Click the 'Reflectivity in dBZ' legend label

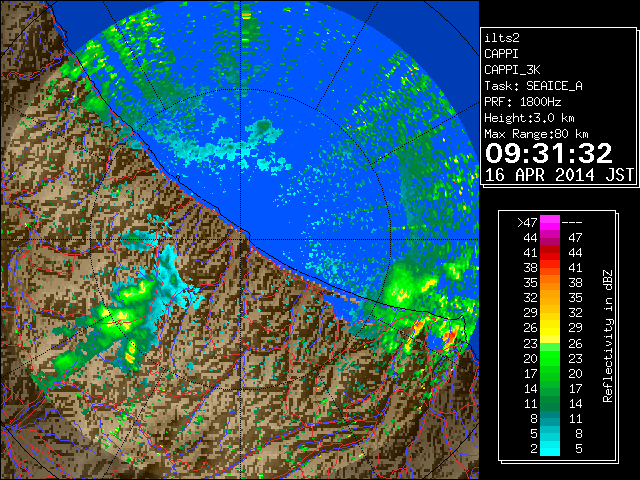coord(607,336)
